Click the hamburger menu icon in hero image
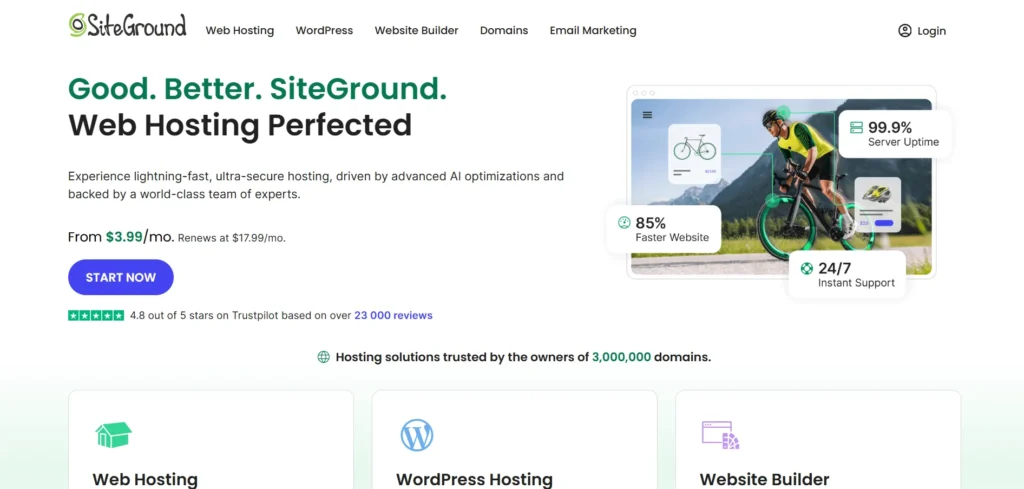The width and height of the screenshot is (1024, 489). click(647, 115)
